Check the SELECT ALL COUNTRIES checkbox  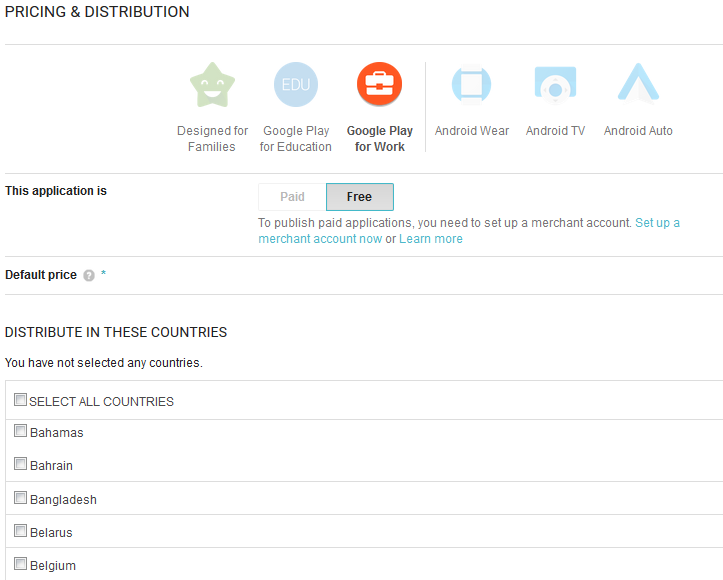[20, 400]
